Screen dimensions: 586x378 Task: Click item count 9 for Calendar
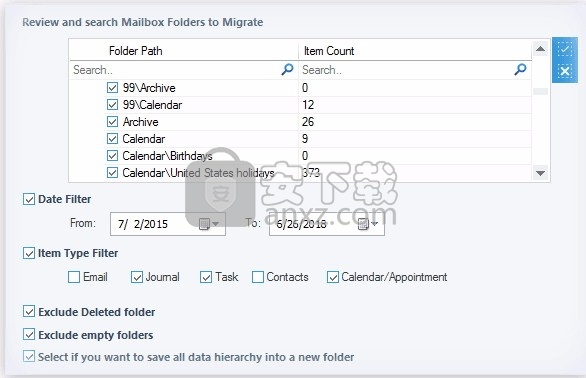[x=305, y=139]
